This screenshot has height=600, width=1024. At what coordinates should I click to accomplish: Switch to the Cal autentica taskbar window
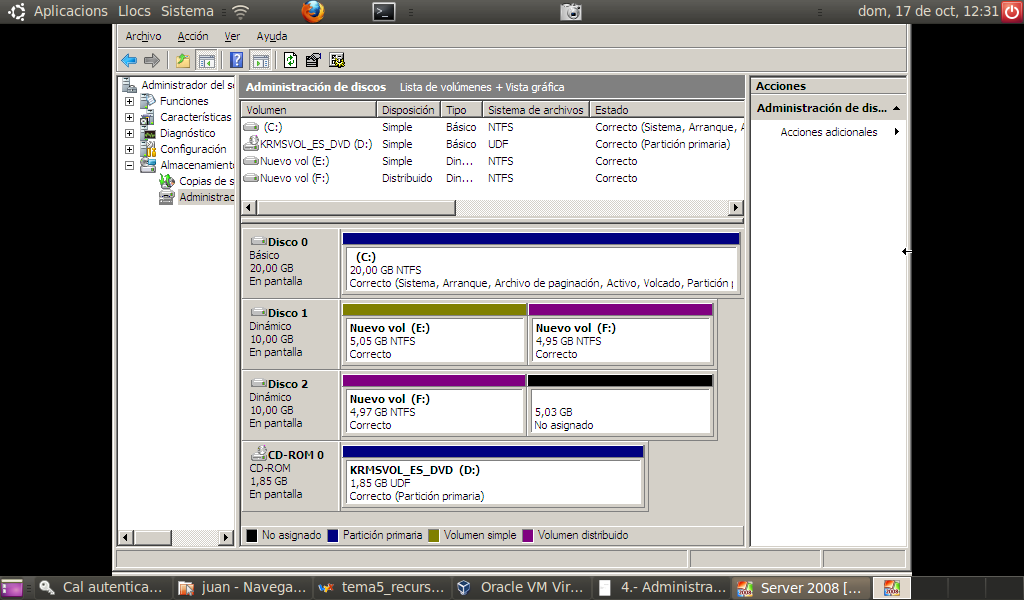pos(102,588)
